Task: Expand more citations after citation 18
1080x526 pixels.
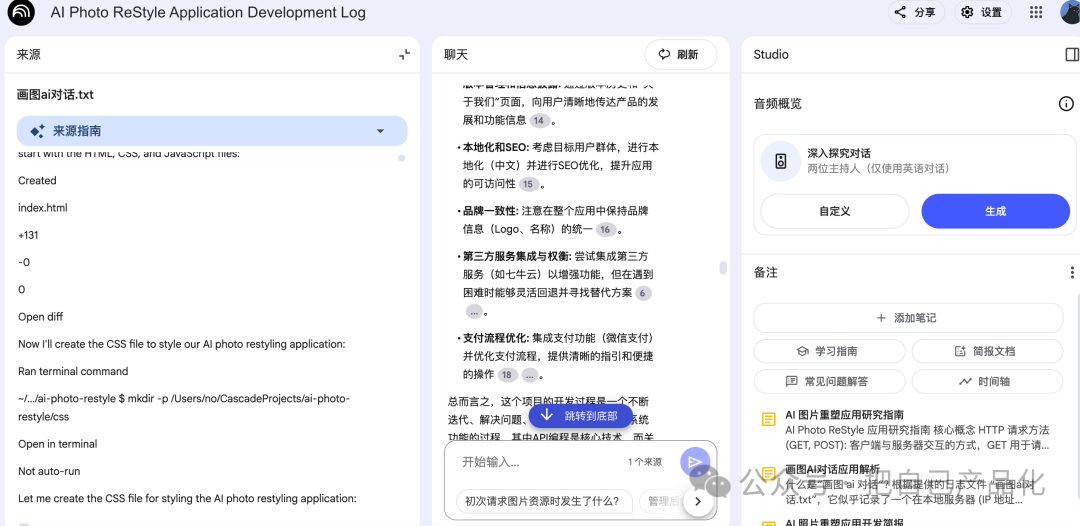Action: tap(530, 375)
